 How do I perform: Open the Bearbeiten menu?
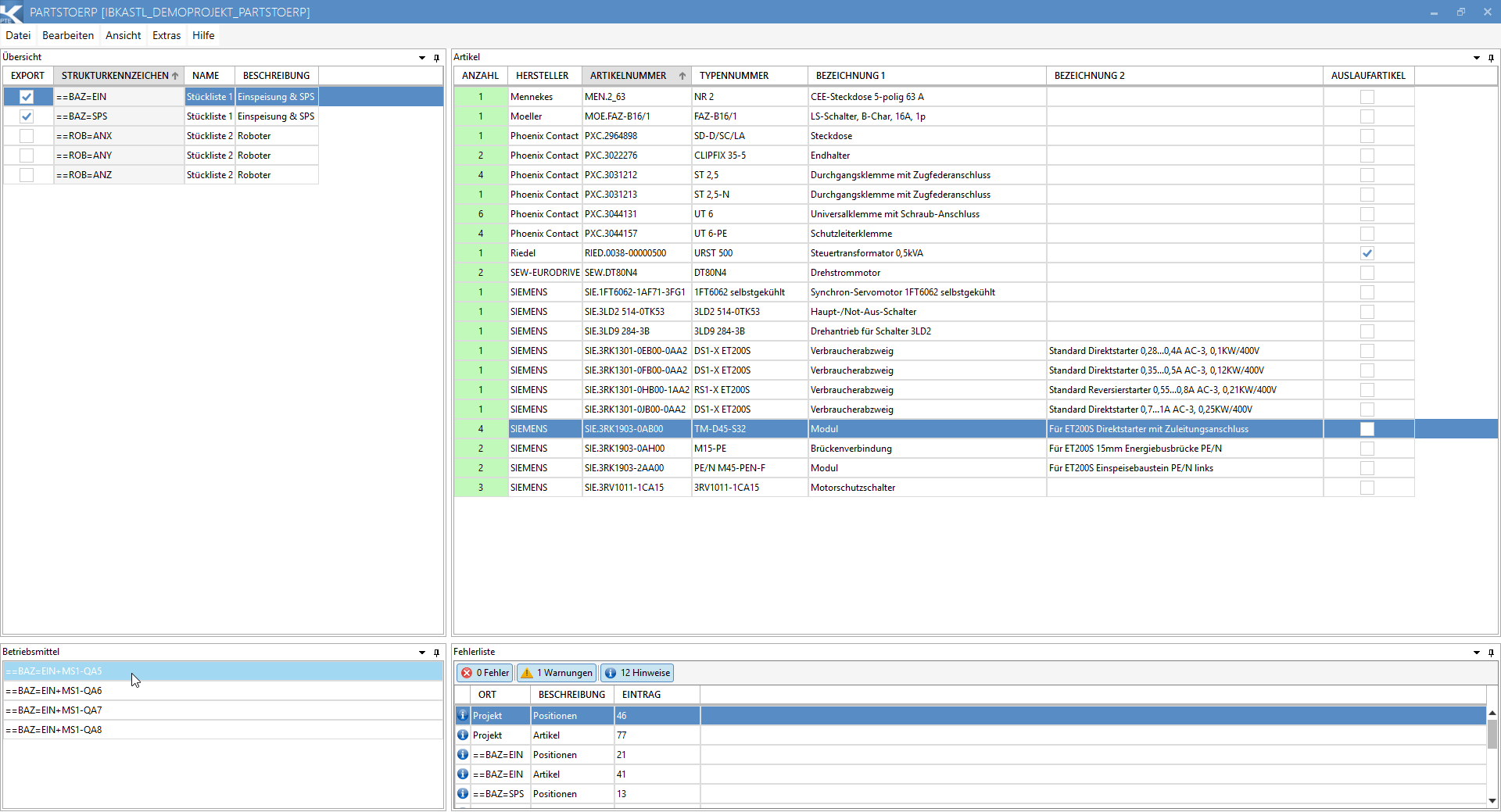(x=68, y=35)
